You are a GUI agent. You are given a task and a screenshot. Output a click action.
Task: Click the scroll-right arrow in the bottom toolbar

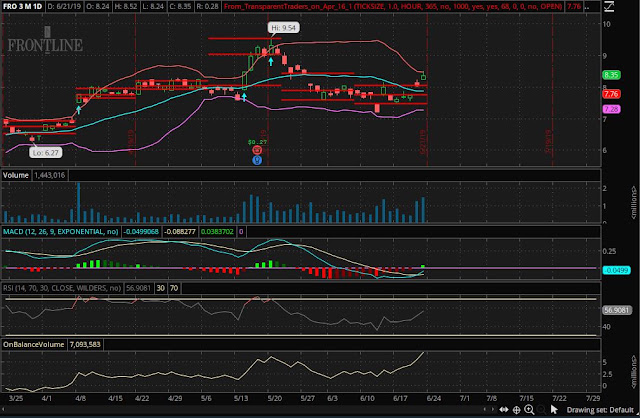[x=493, y=409]
